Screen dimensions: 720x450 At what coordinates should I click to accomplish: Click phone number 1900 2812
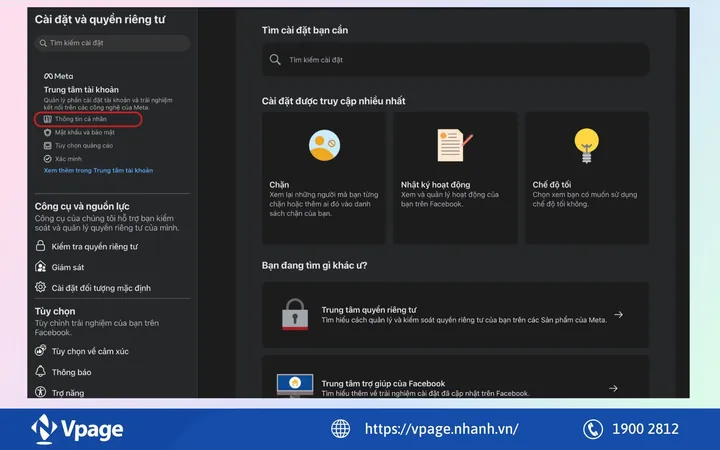[x=645, y=429]
